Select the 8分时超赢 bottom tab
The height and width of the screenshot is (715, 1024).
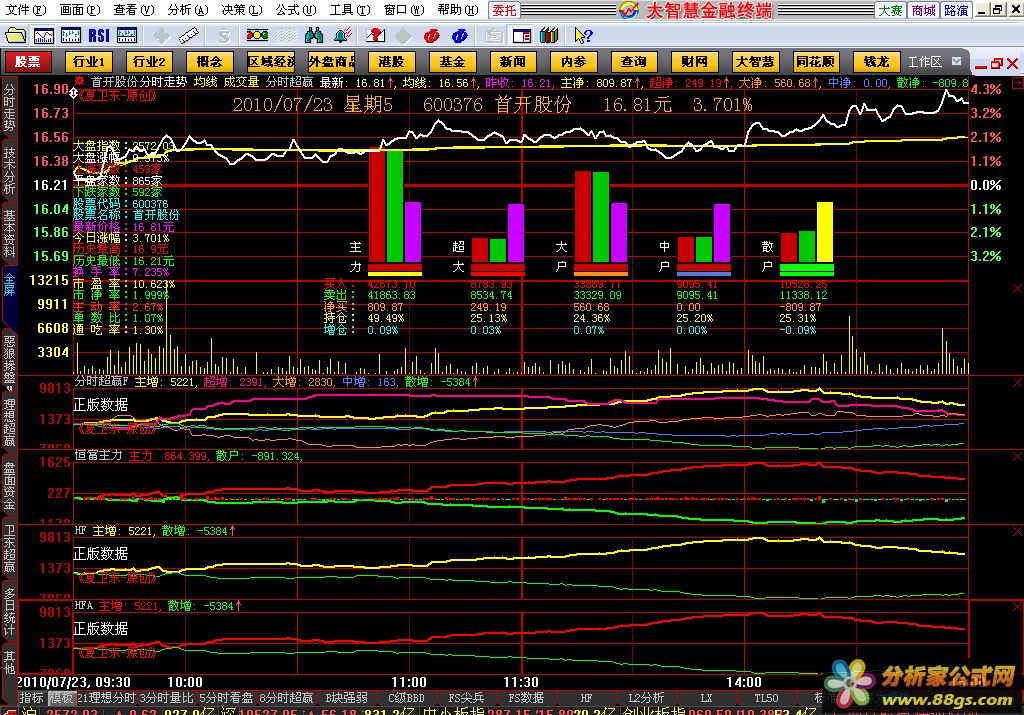coord(286,697)
